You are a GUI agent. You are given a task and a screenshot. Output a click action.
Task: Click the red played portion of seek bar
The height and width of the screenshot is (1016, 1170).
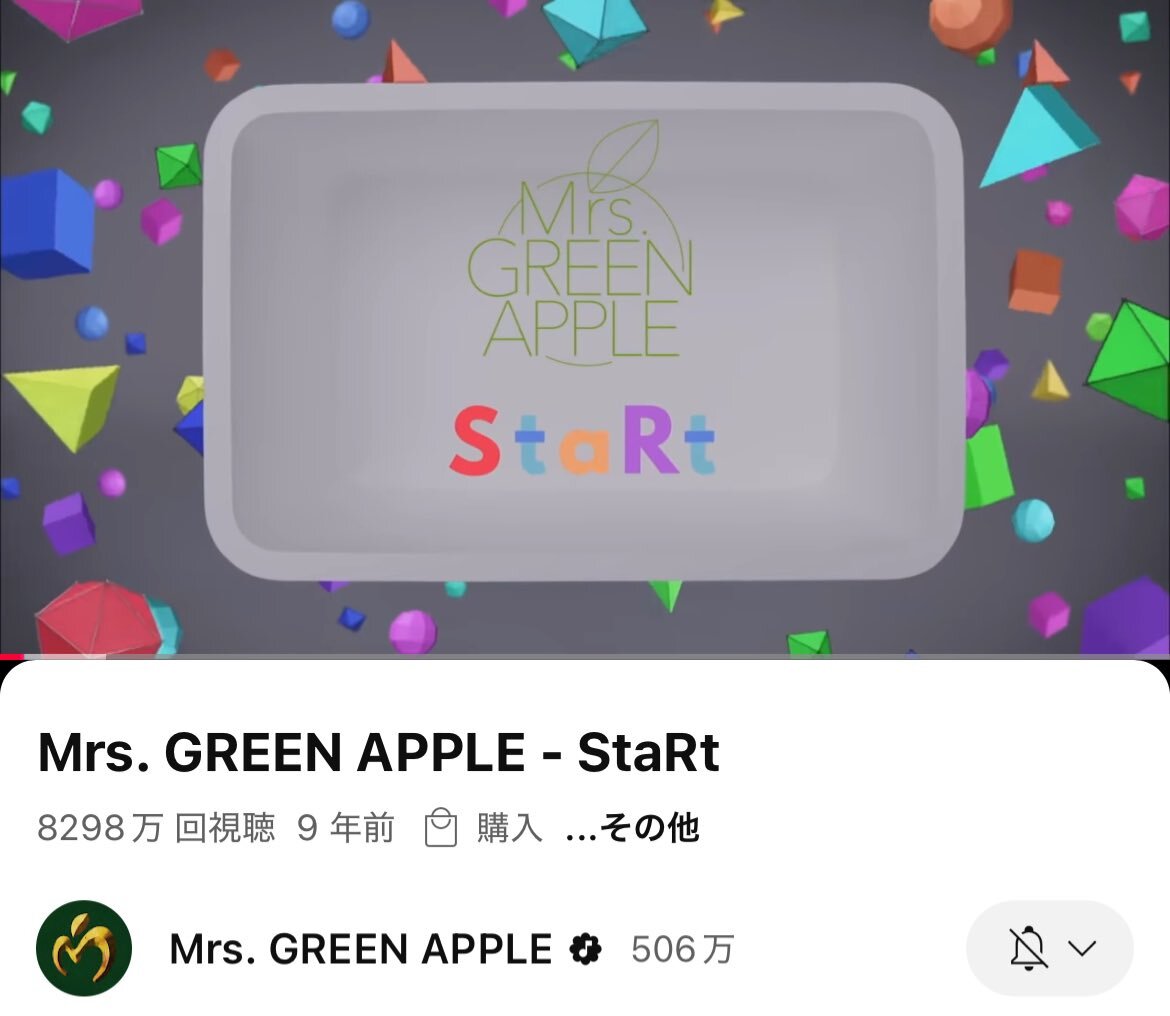[x=12, y=656]
